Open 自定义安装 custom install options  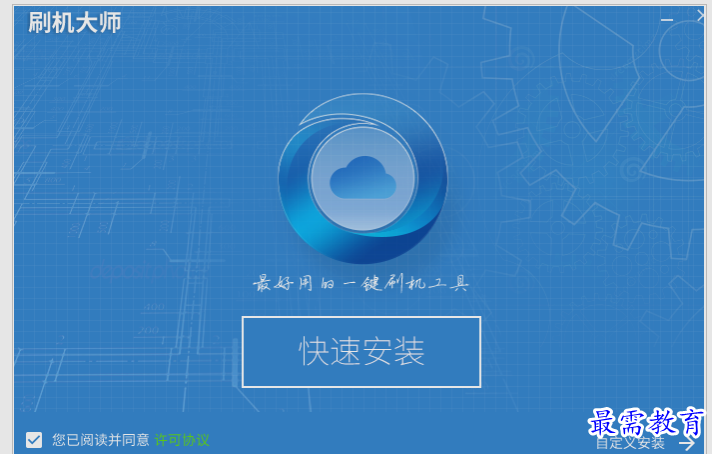coord(645,443)
